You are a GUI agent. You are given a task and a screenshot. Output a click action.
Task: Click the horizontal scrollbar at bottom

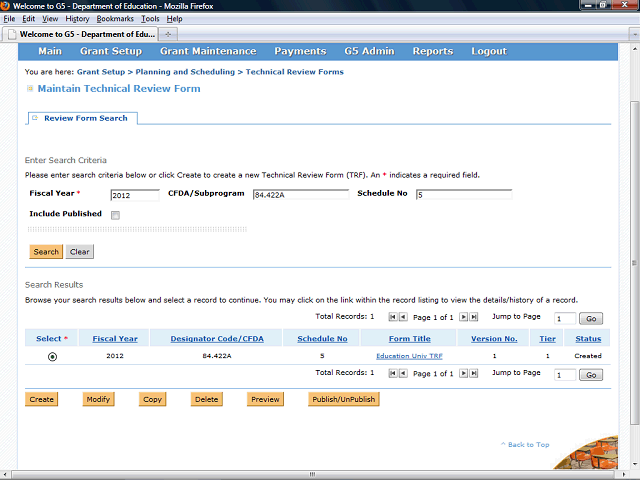(x=313, y=474)
